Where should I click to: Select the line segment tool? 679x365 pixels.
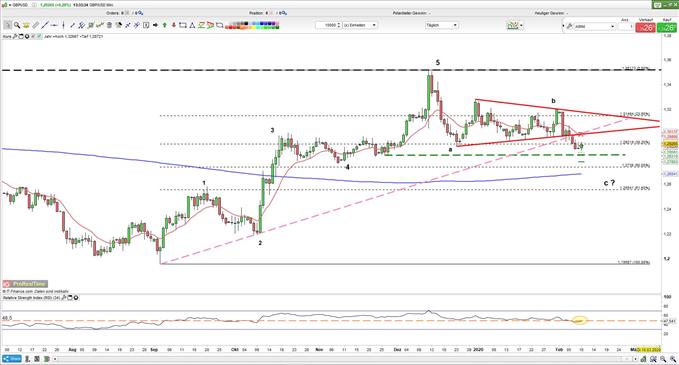click(73, 25)
